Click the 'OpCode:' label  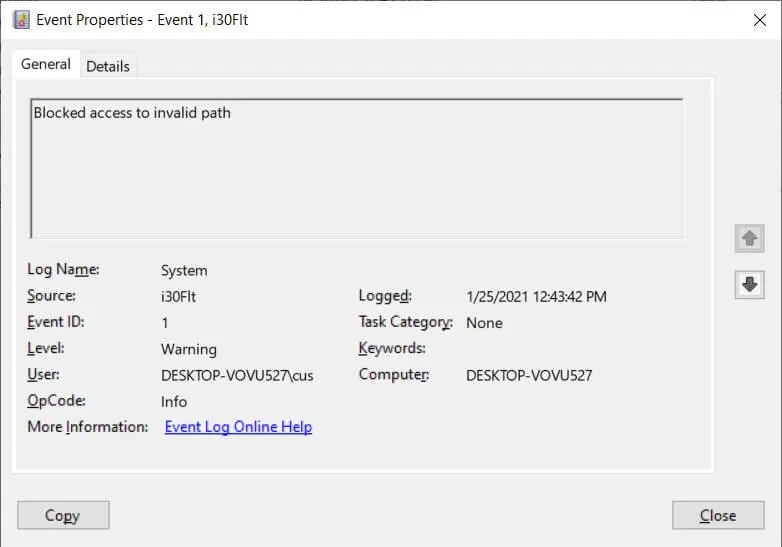[x=56, y=401]
